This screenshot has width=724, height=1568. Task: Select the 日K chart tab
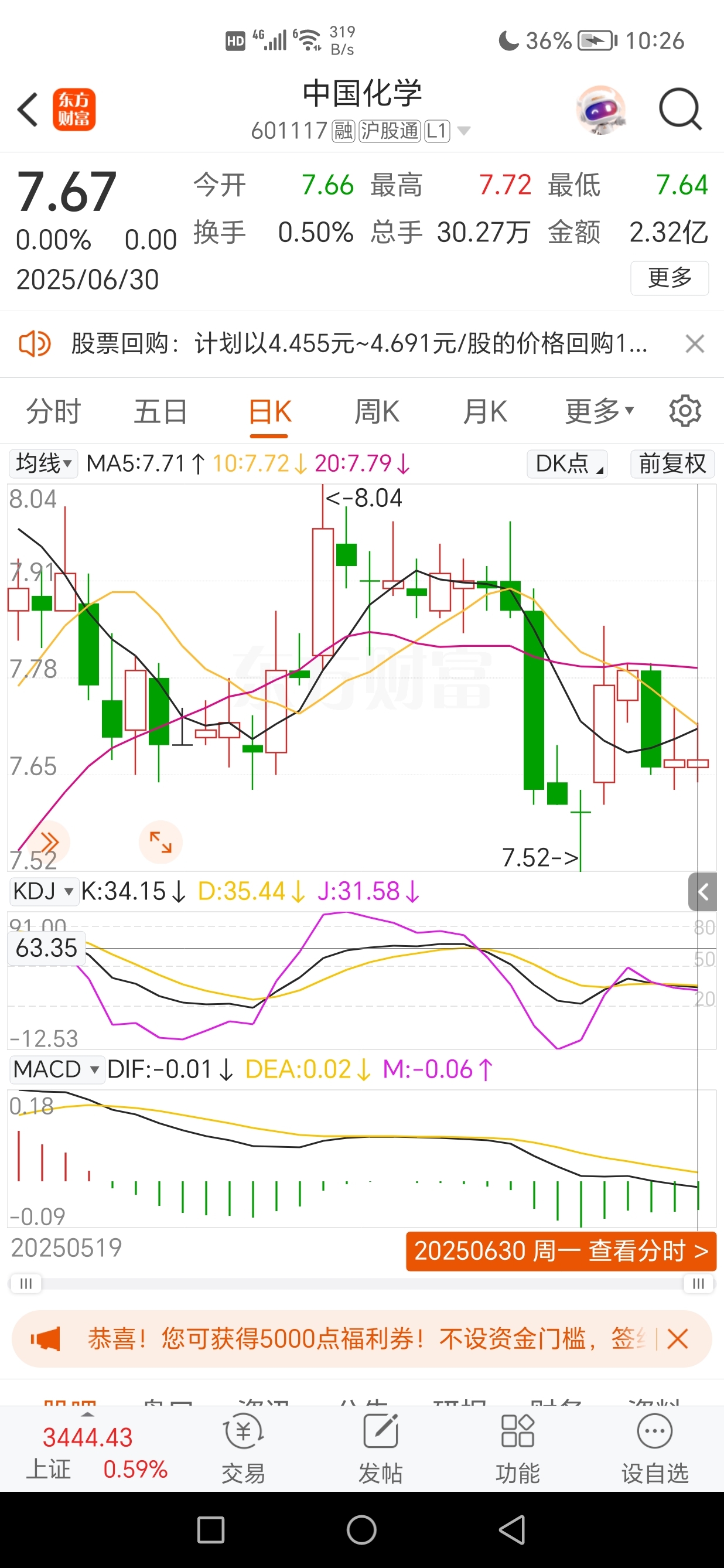269,413
